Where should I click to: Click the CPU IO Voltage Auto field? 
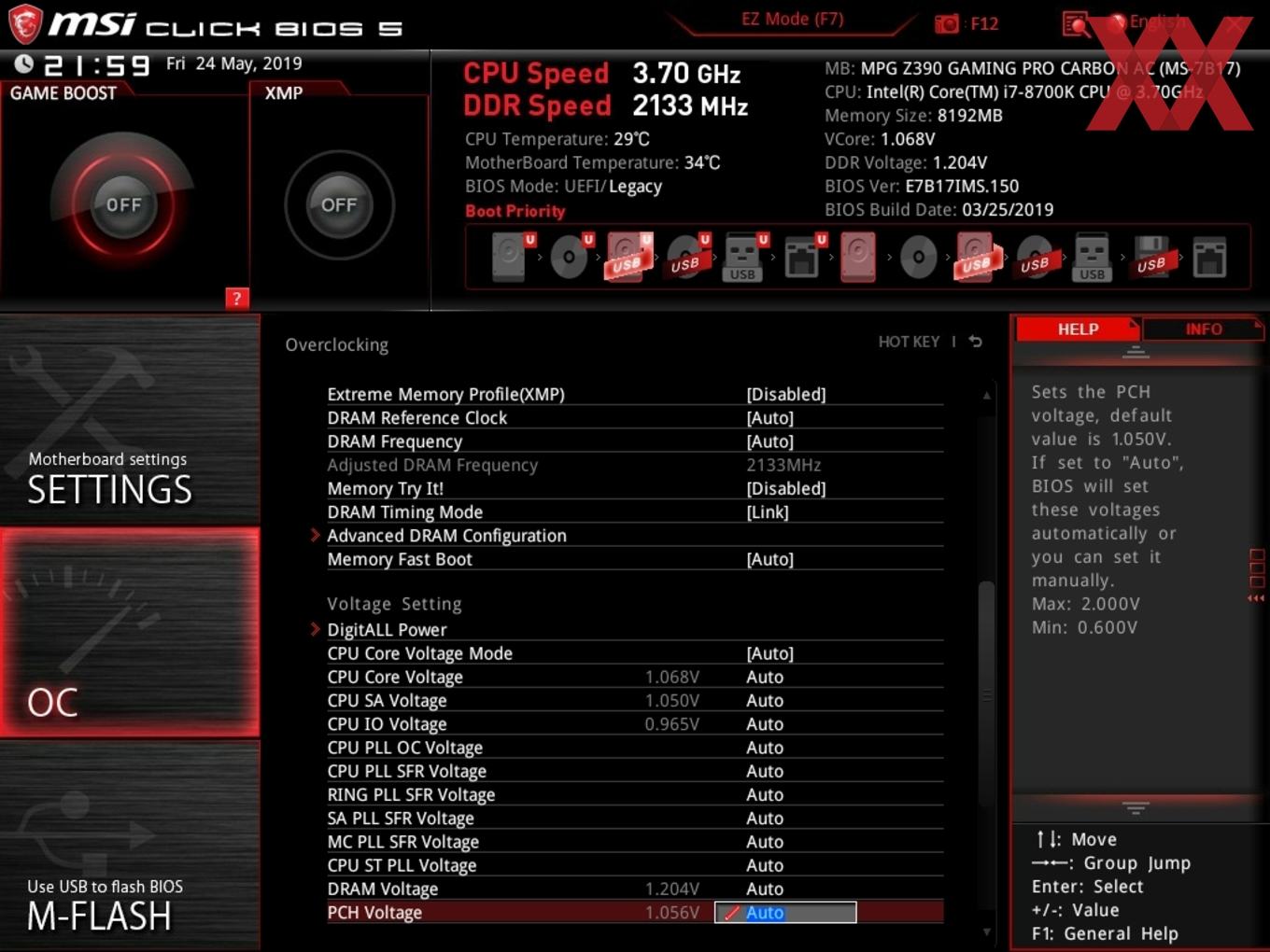tap(765, 724)
